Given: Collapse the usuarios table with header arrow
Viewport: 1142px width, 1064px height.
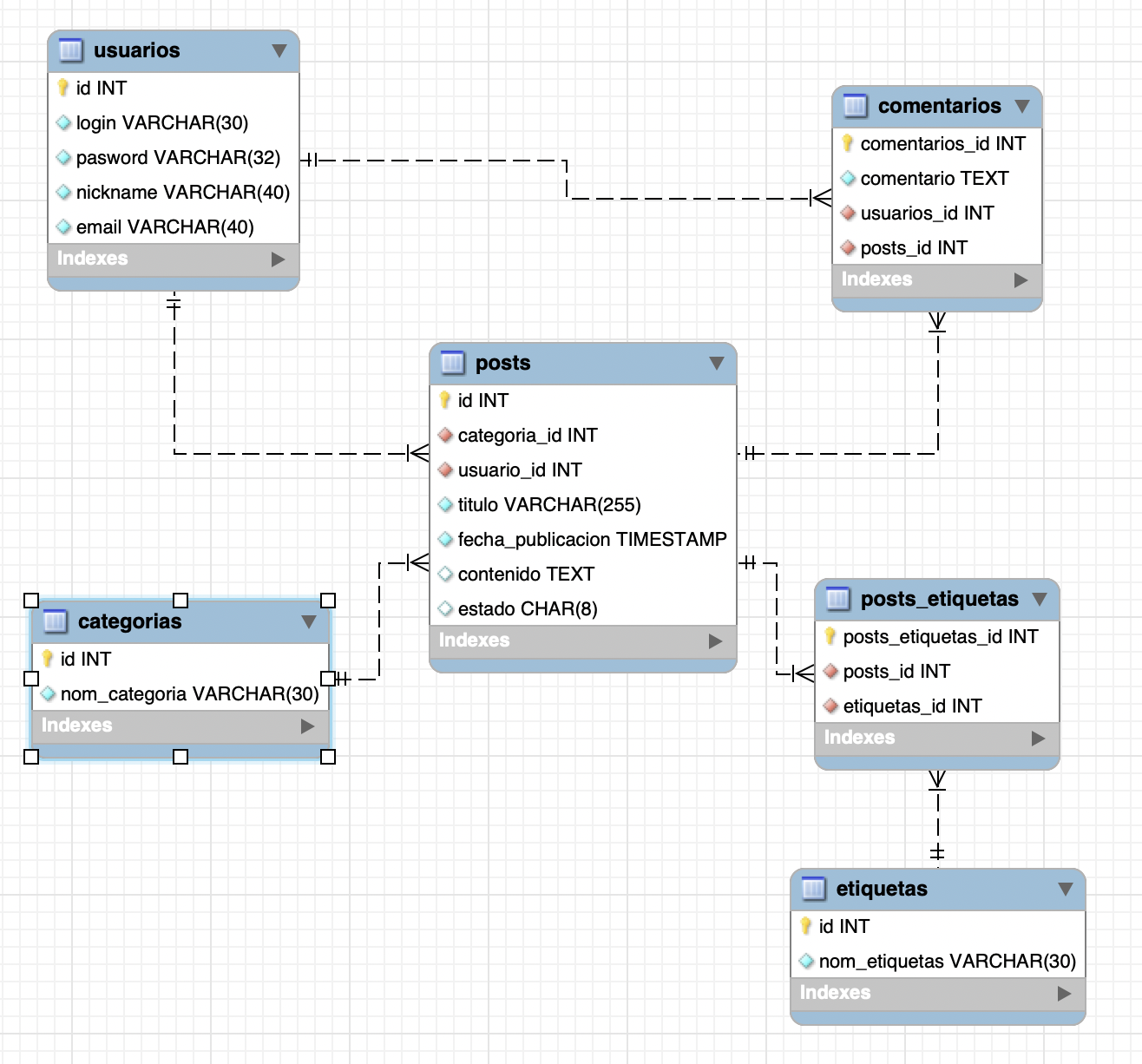Looking at the screenshot, I should point(279,50).
